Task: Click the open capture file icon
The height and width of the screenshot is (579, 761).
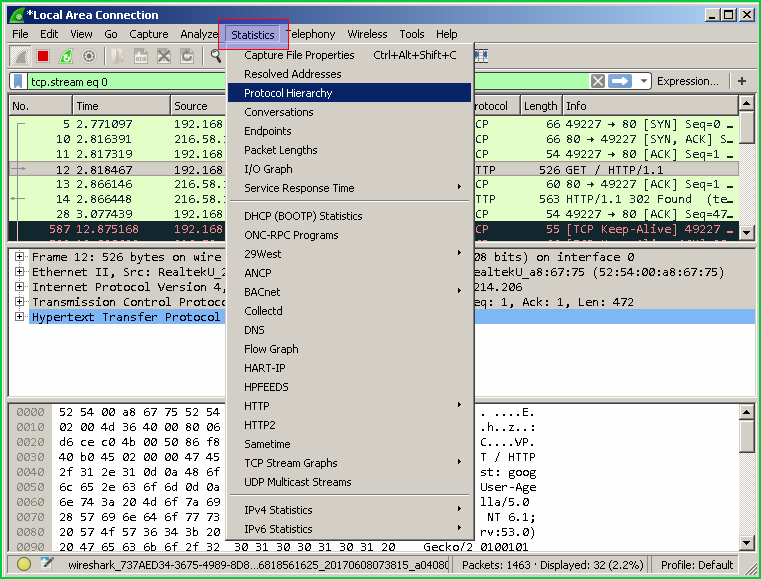Action: (x=117, y=56)
